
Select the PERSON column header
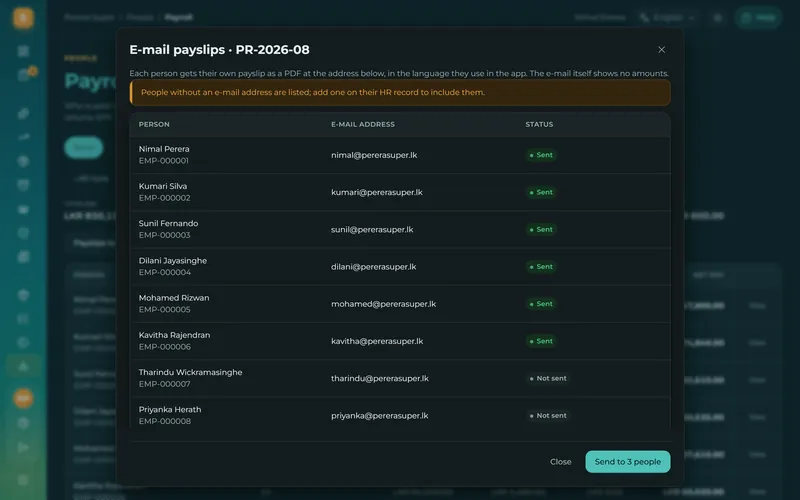pyautogui.click(x=154, y=124)
